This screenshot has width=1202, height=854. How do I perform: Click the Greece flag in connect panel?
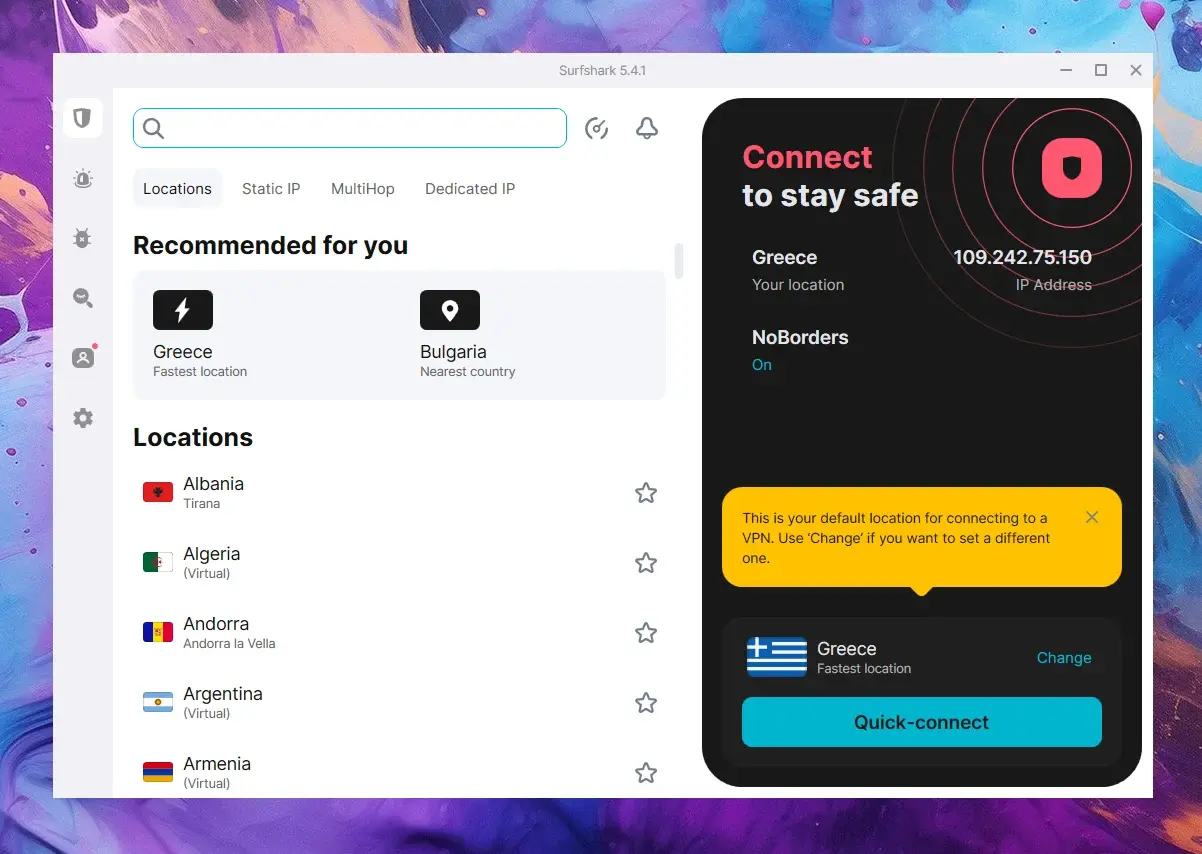click(777, 657)
